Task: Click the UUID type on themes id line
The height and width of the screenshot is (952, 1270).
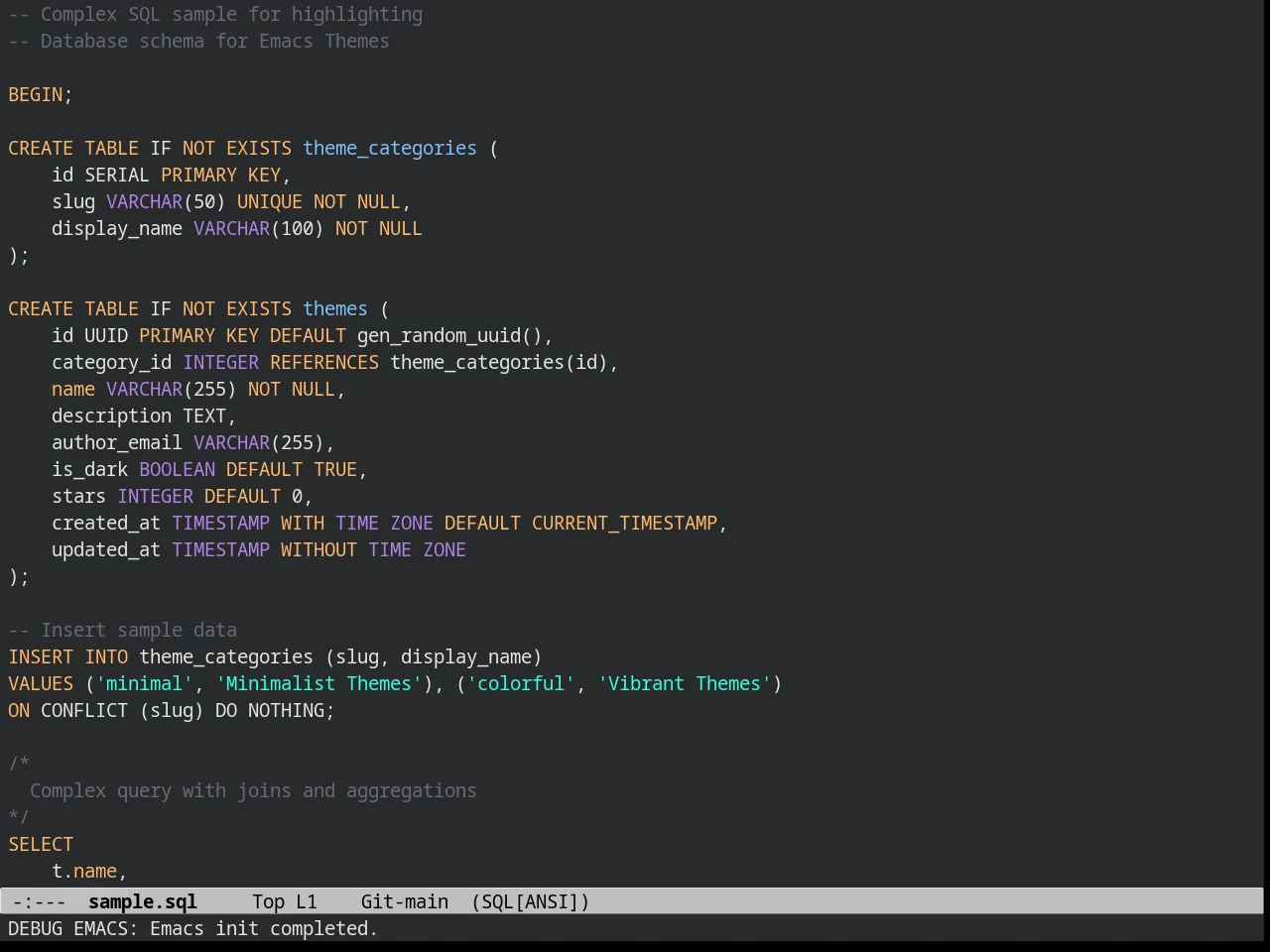Action: (106, 335)
